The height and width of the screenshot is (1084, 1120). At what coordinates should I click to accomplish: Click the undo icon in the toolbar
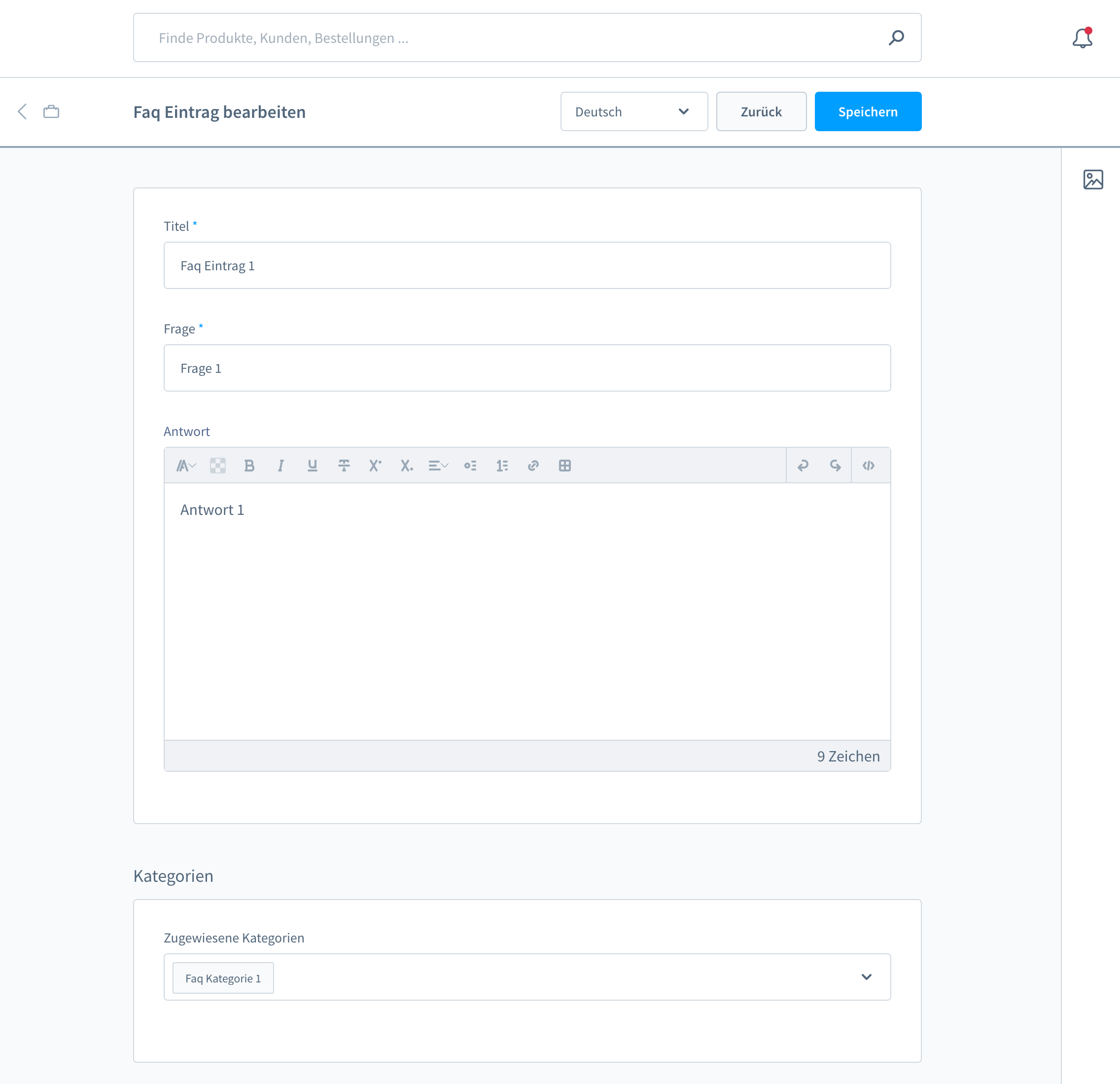point(803,465)
